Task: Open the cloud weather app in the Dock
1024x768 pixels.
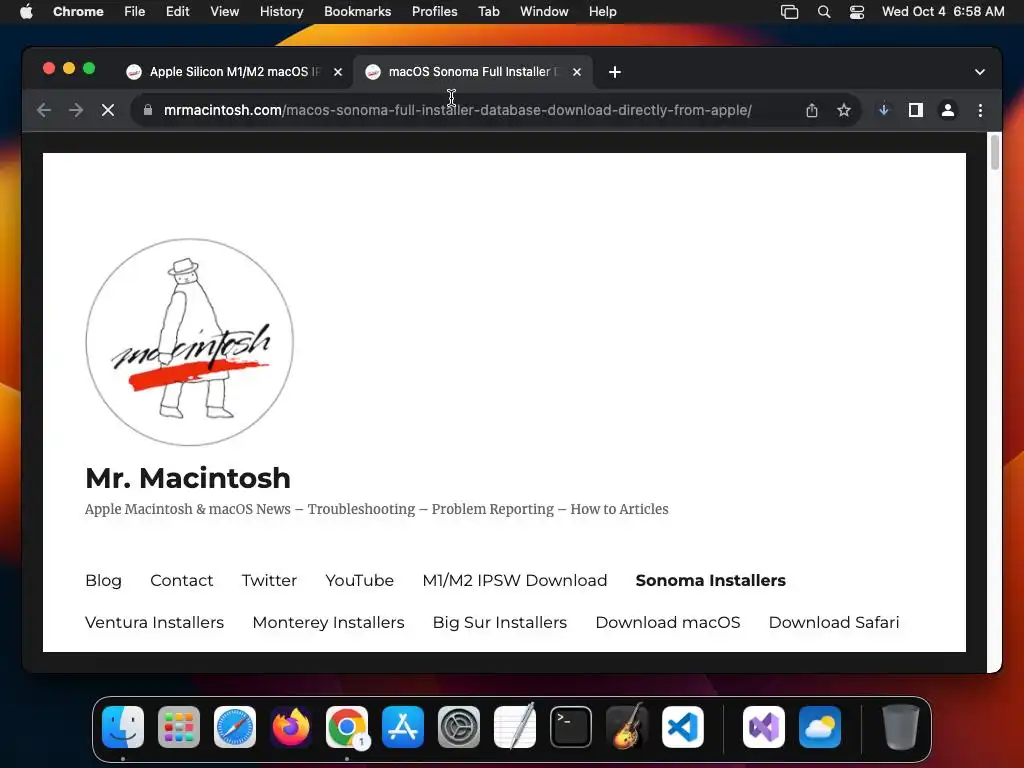Action: (820, 727)
